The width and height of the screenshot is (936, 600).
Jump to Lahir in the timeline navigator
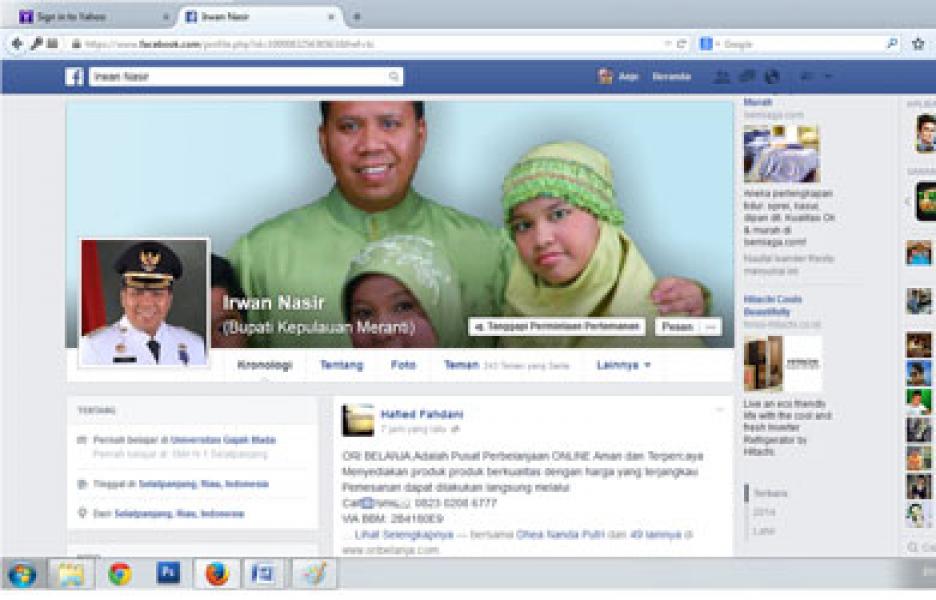[763, 531]
